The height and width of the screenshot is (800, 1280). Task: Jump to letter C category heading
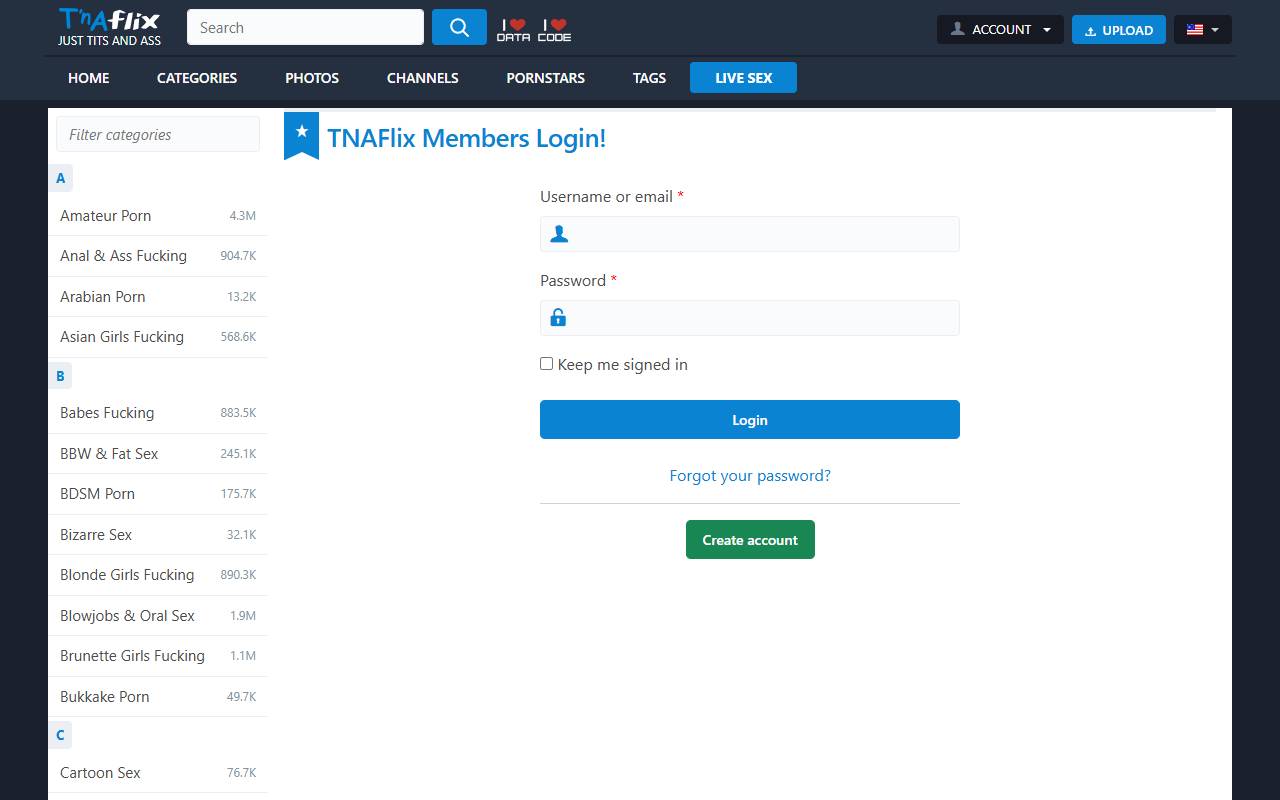tap(60, 735)
